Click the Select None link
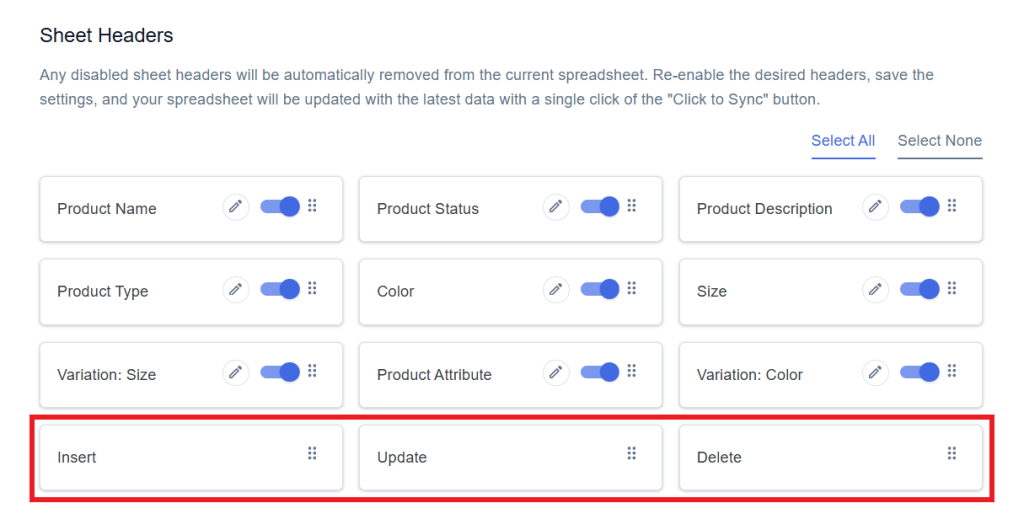Viewport: 1024px width, 530px height. pos(940,141)
